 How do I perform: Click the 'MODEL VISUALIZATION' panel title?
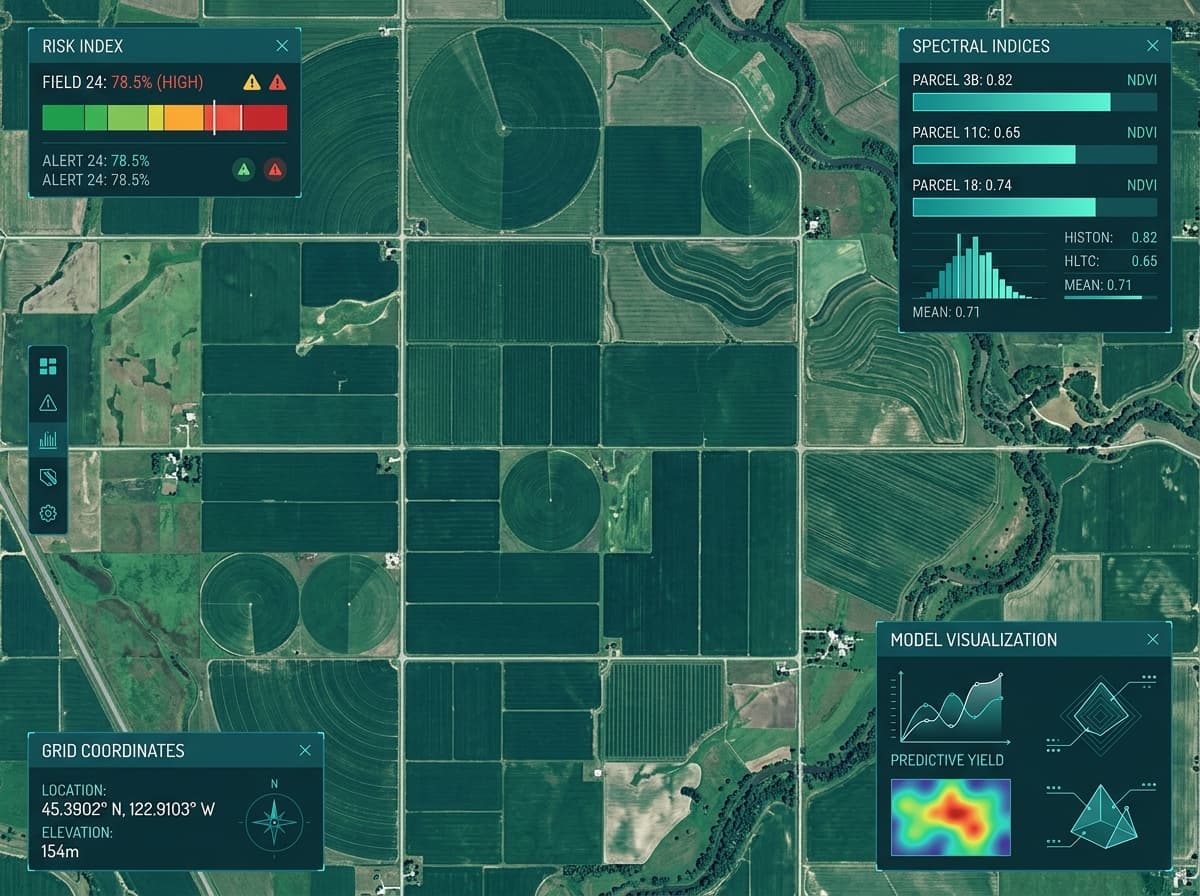pyautogui.click(x=974, y=640)
